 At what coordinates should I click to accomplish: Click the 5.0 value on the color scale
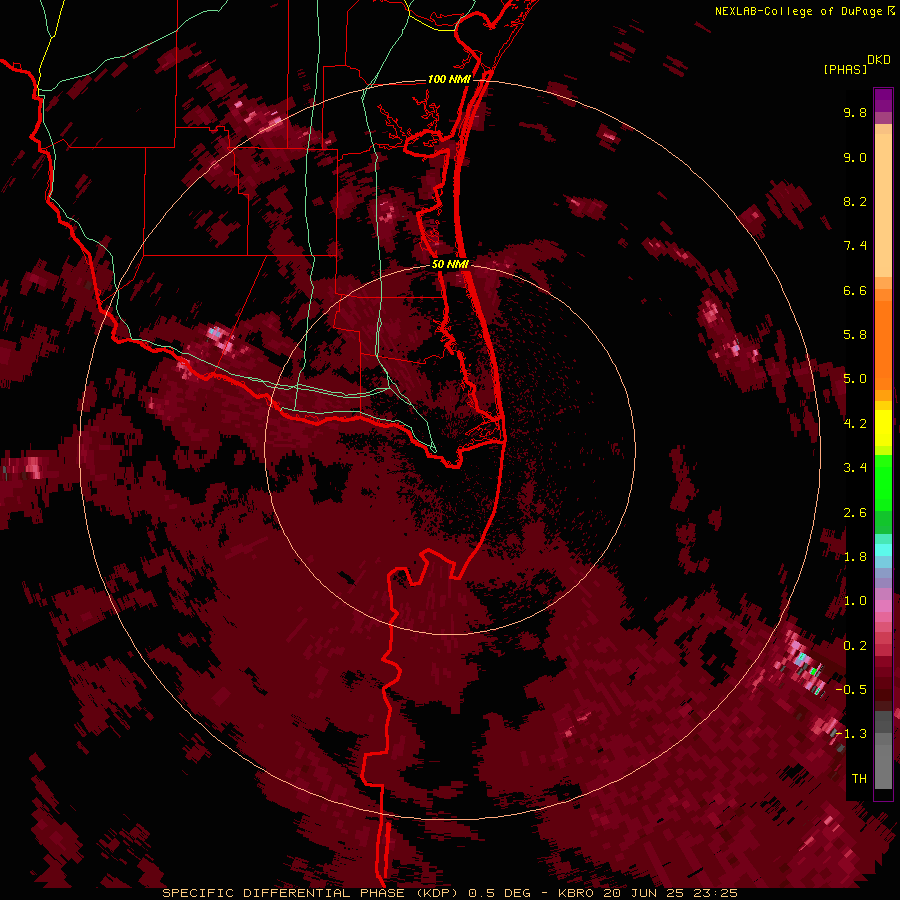(x=855, y=379)
